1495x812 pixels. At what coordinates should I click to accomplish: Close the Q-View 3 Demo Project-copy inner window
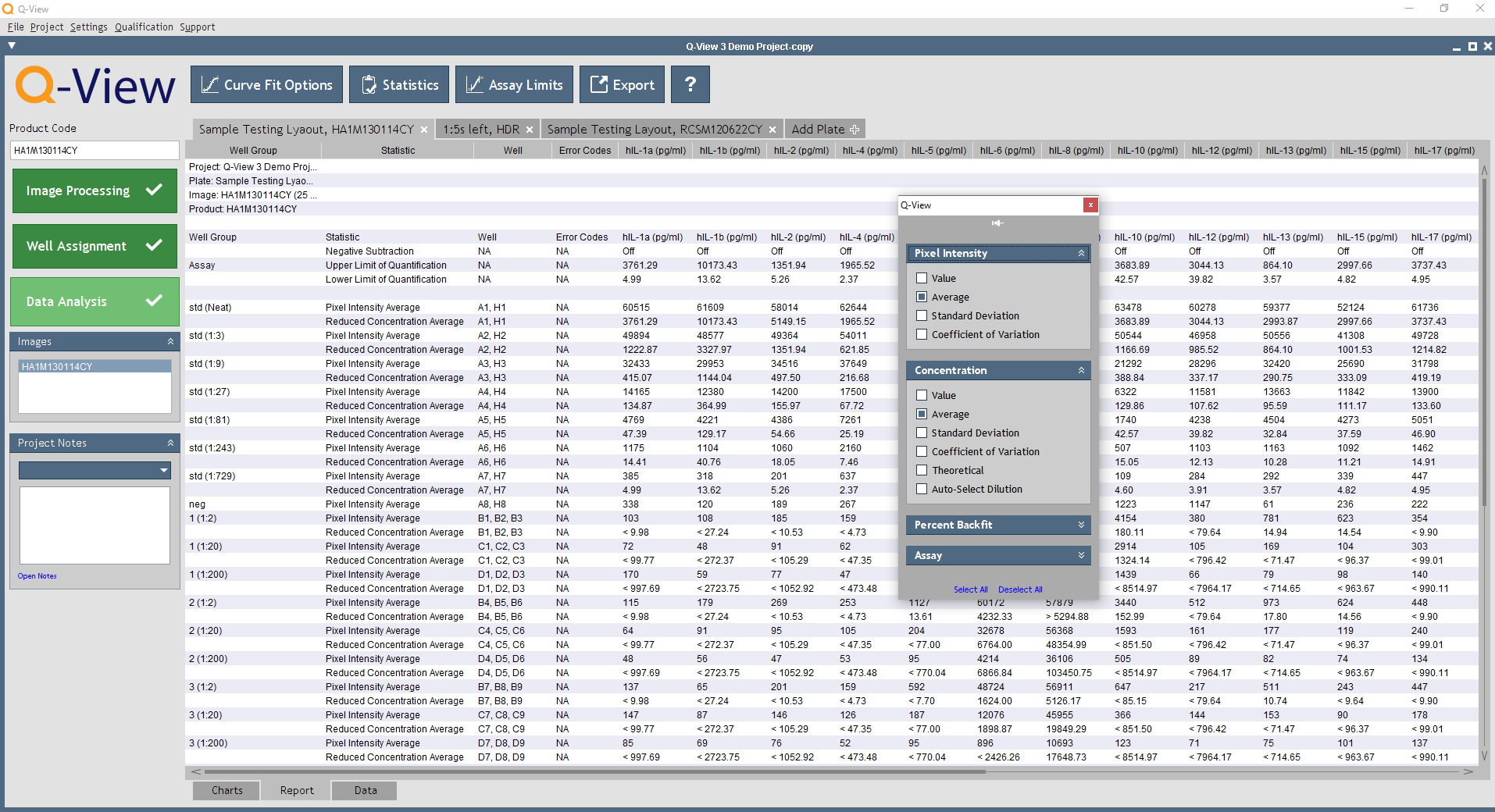point(1487,46)
